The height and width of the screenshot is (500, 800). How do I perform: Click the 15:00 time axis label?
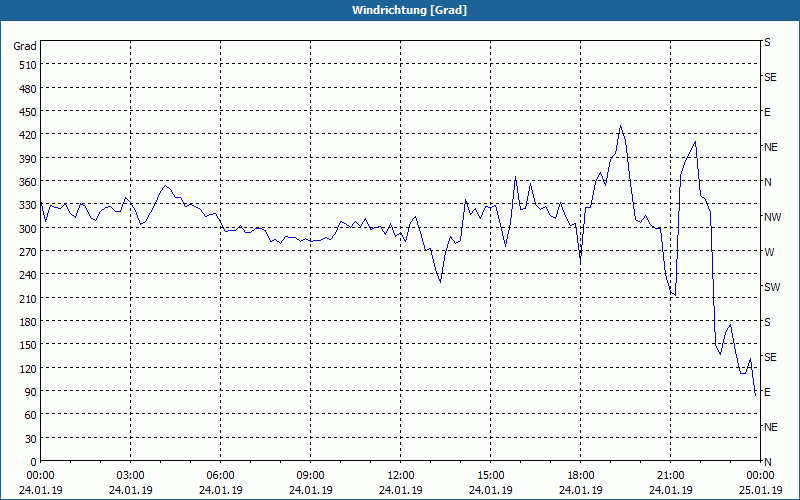[490, 476]
